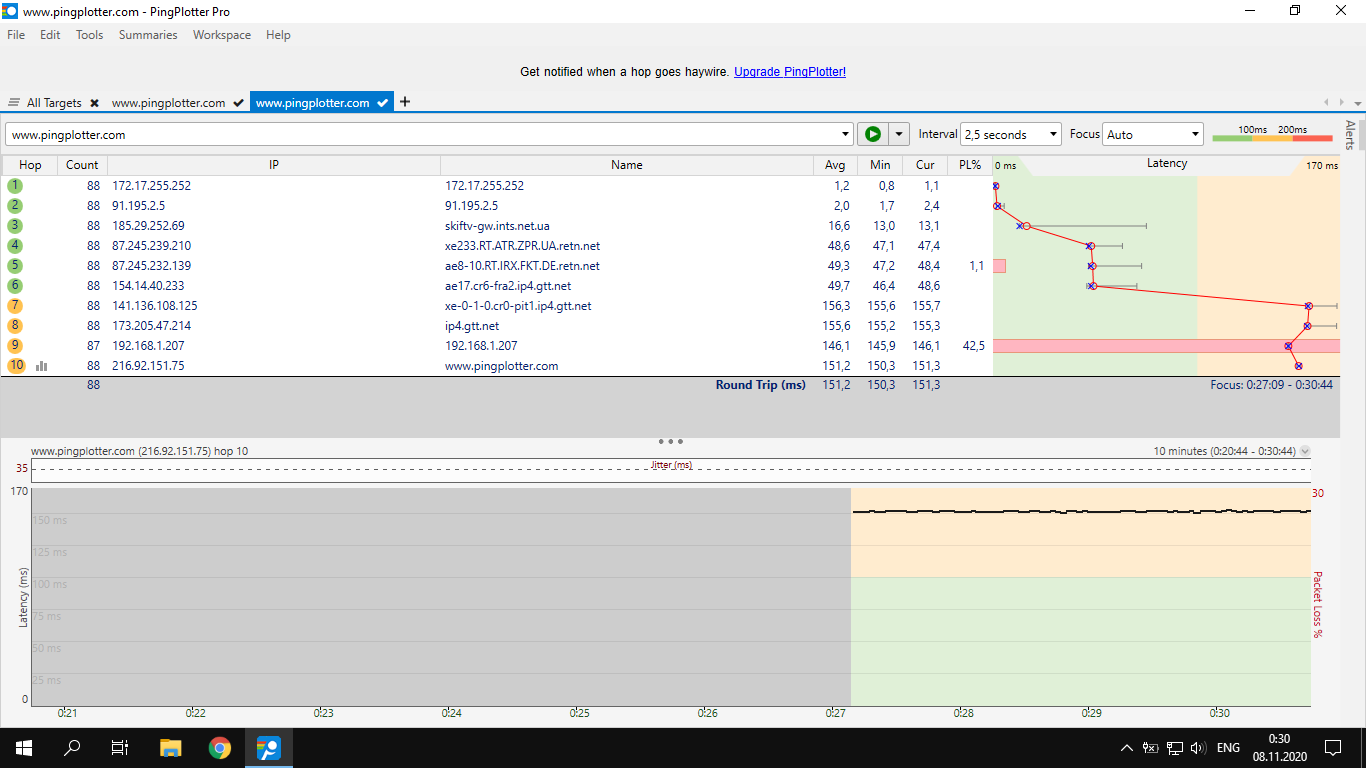Sort by the Name column header
The height and width of the screenshot is (768, 1366).
pos(627,165)
